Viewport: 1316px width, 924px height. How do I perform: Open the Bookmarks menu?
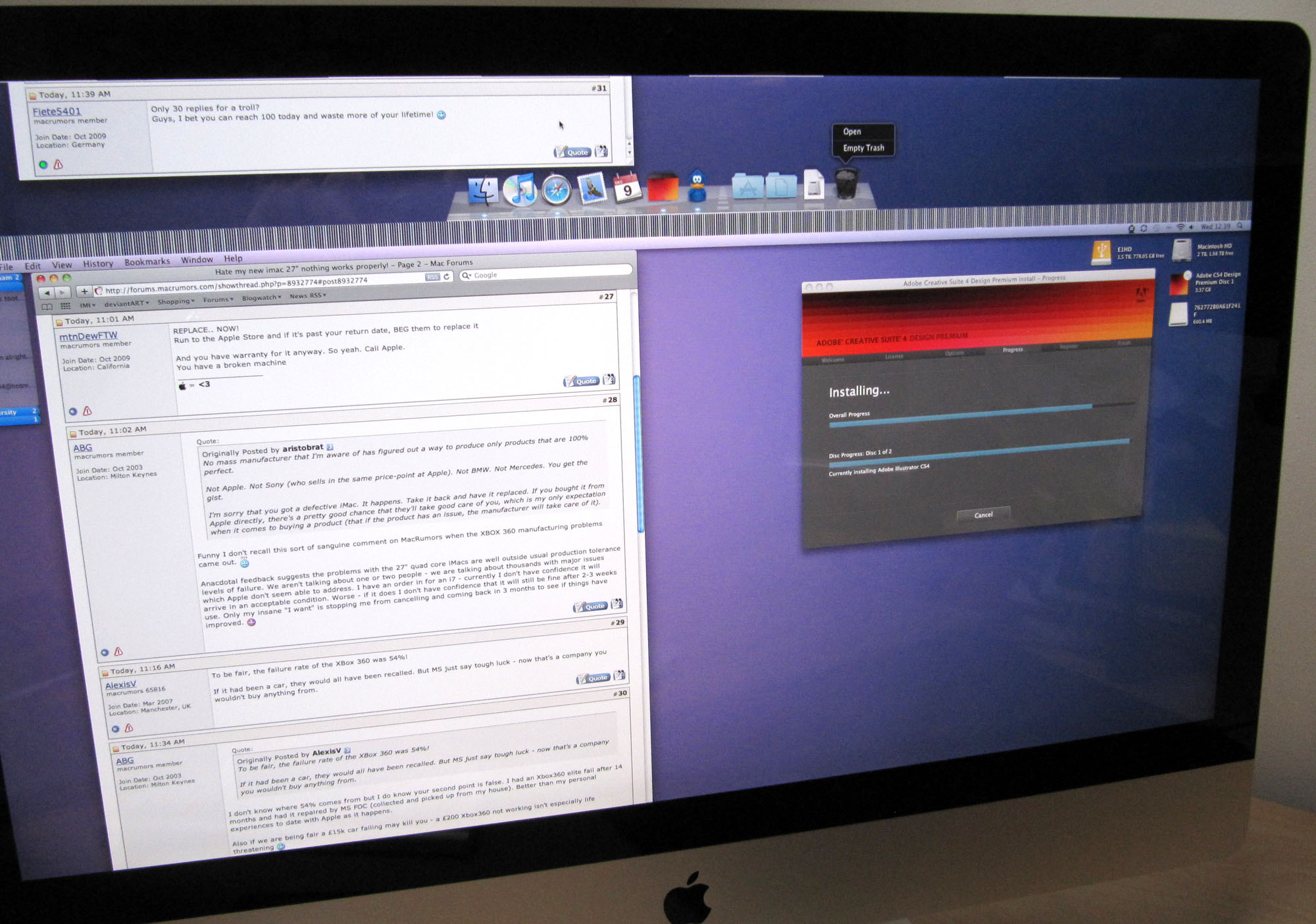click(x=147, y=262)
